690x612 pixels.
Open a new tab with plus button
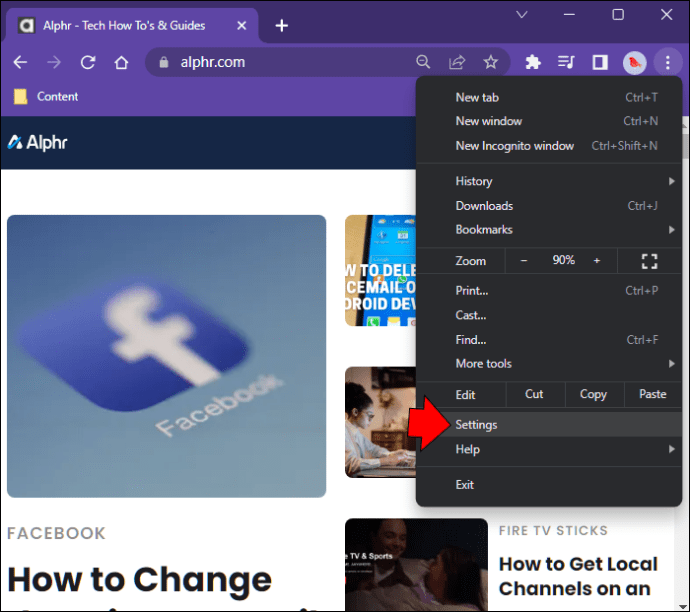point(282,26)
